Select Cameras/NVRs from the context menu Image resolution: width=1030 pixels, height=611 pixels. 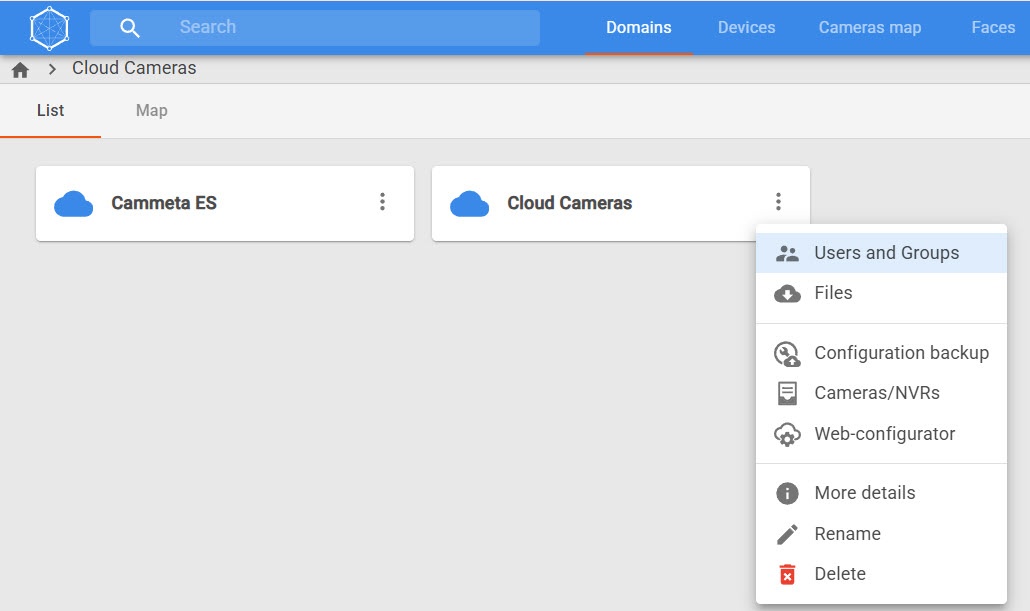[x=877, y=393]
